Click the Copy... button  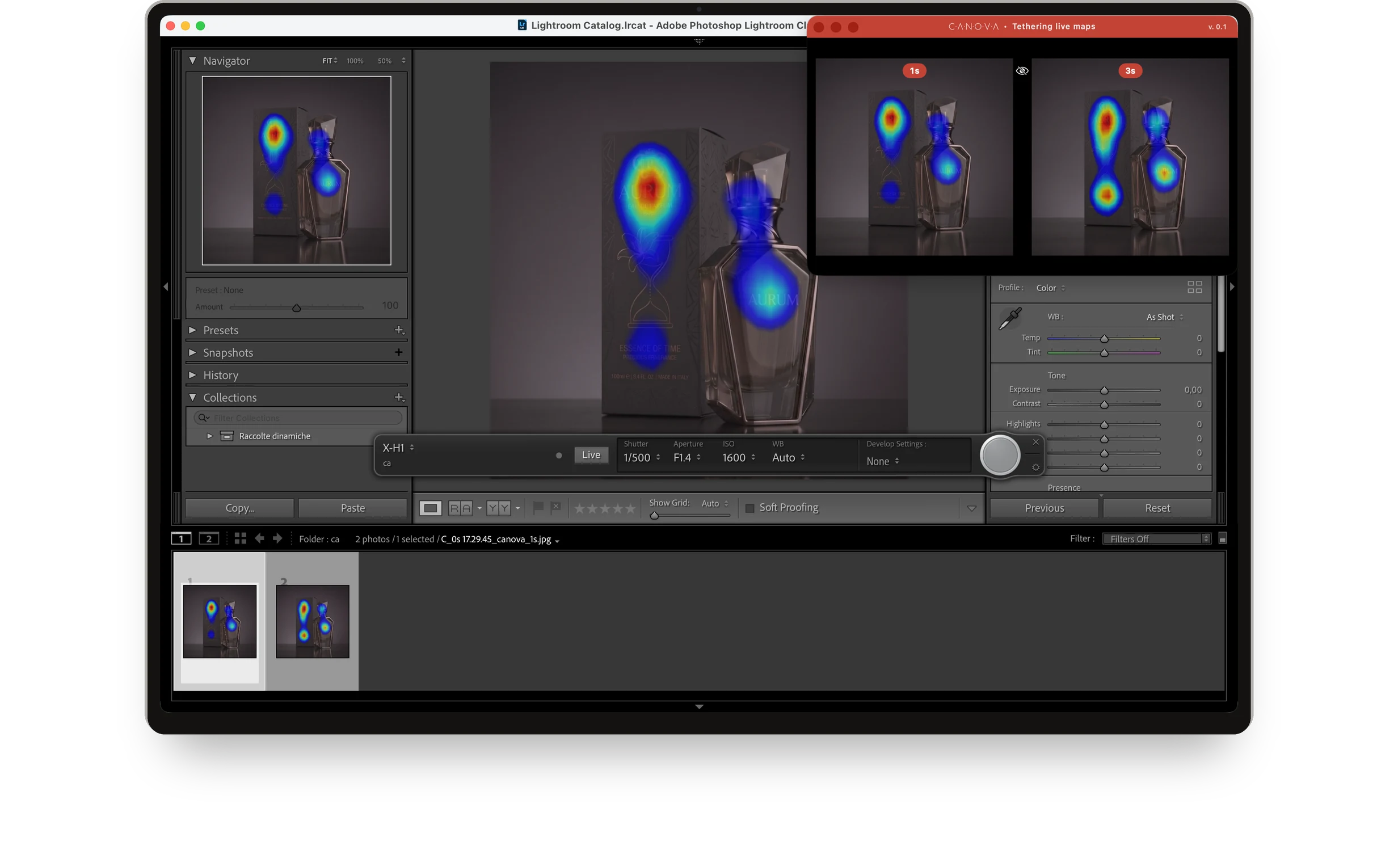pyautogui.click(x=239, y=508)
